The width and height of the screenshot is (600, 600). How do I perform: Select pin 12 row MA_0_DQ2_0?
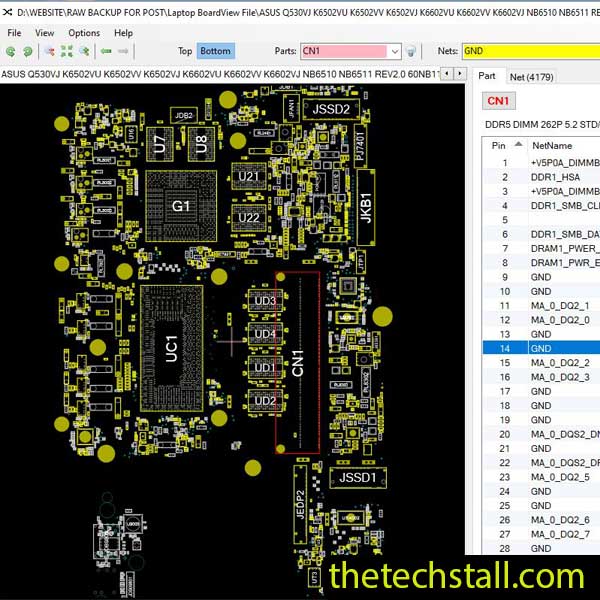point(541,320)
